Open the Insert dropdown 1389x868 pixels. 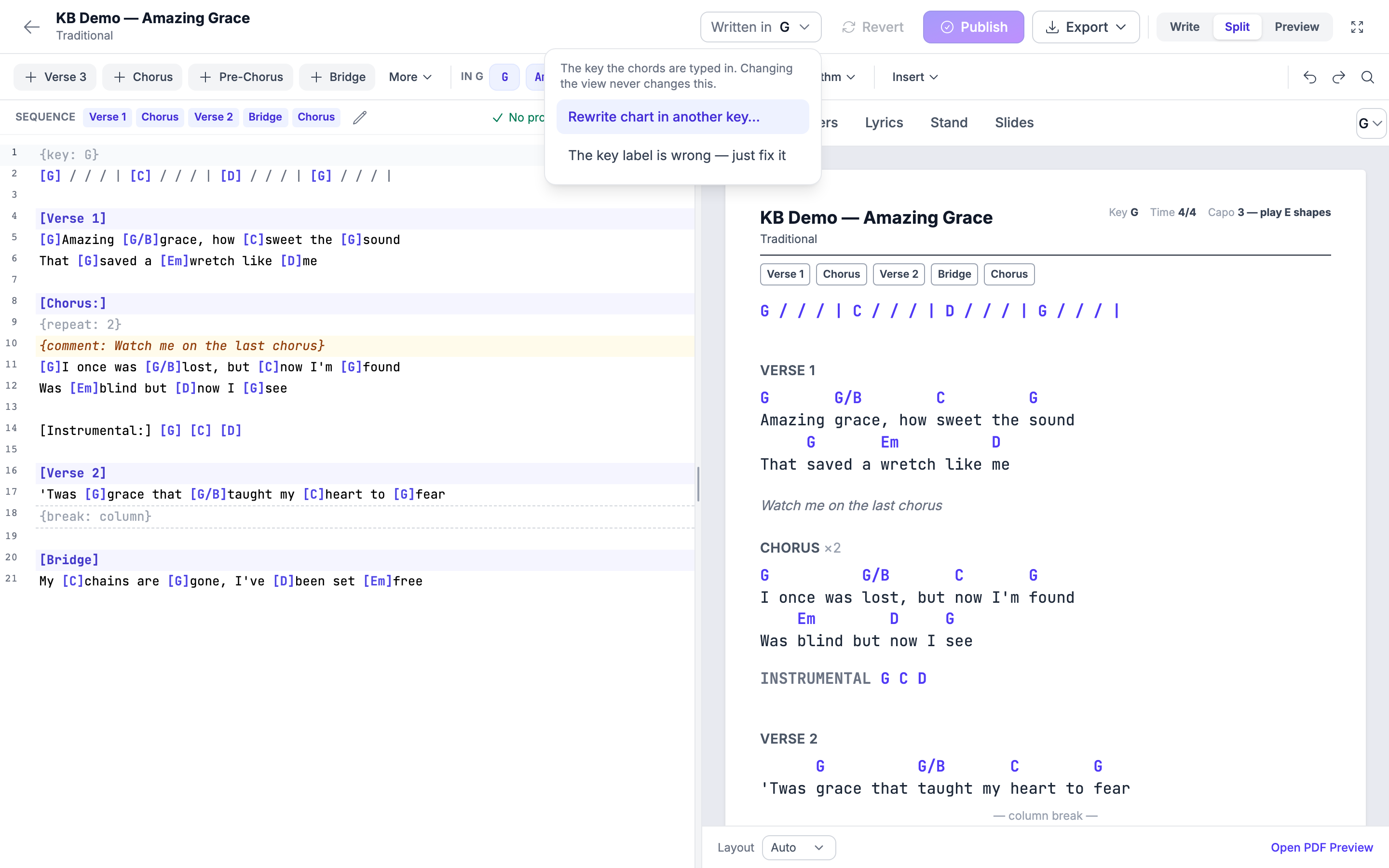[915, 77]
